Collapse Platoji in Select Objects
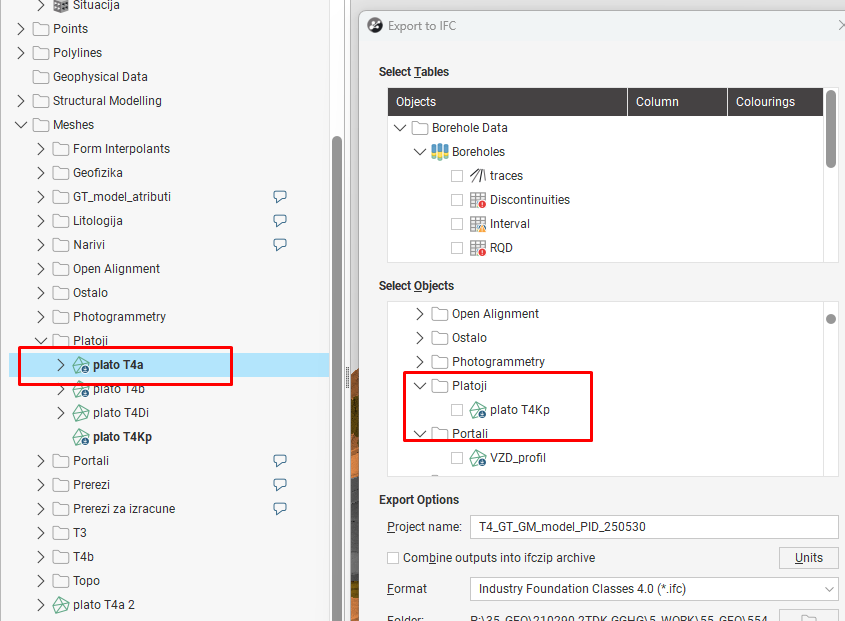This screenshot has width=845, height=621. [420, 385]
